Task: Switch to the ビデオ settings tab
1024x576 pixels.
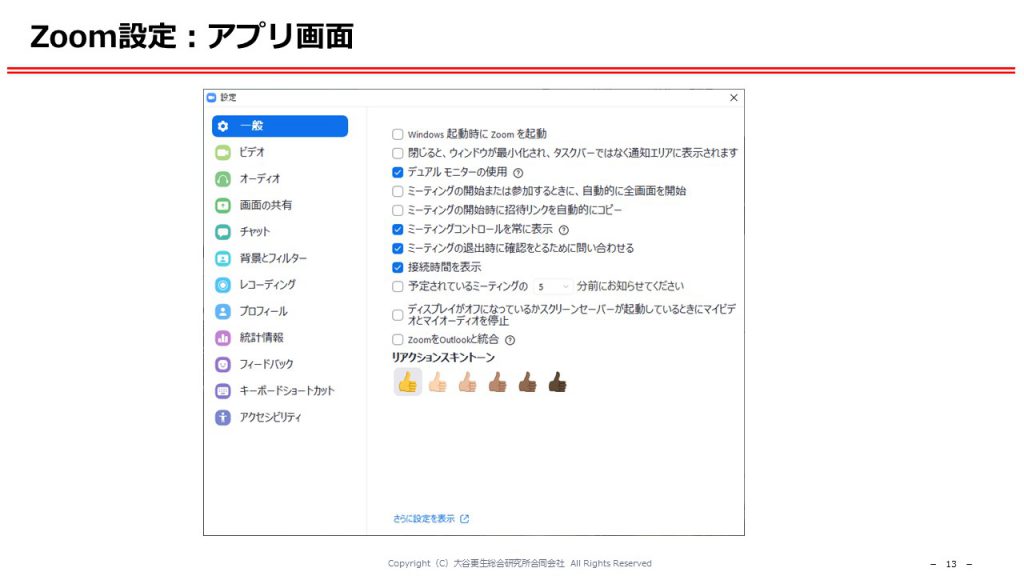Action: [x=280, y=152]
